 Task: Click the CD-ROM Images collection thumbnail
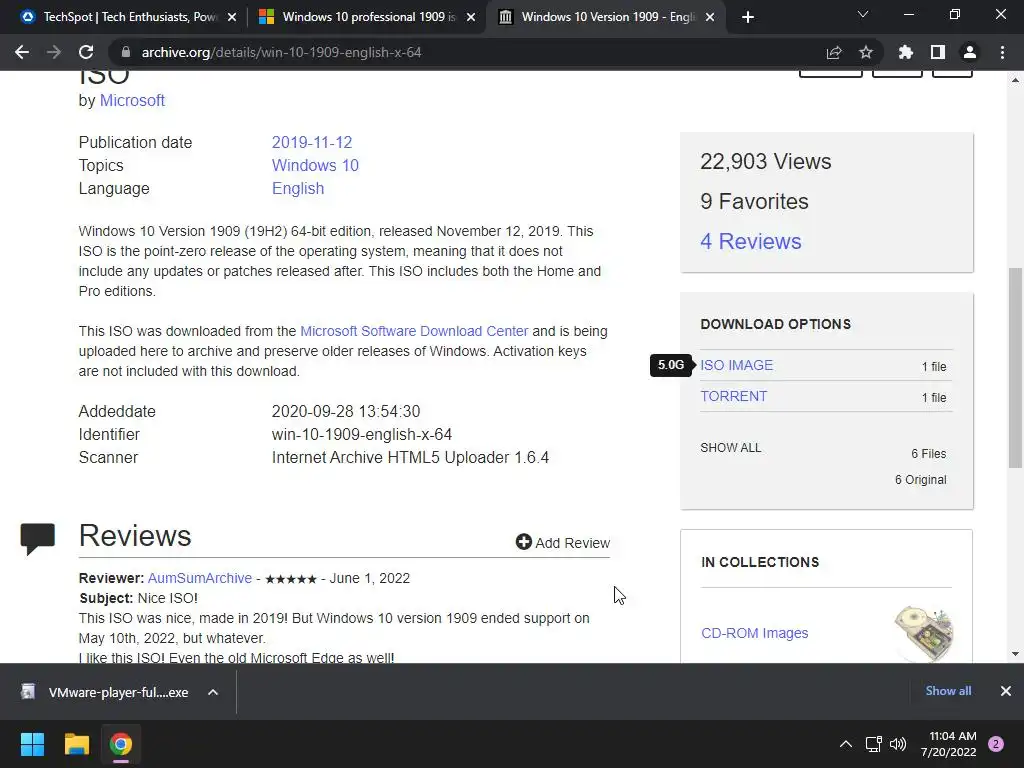tap(923, 633)
